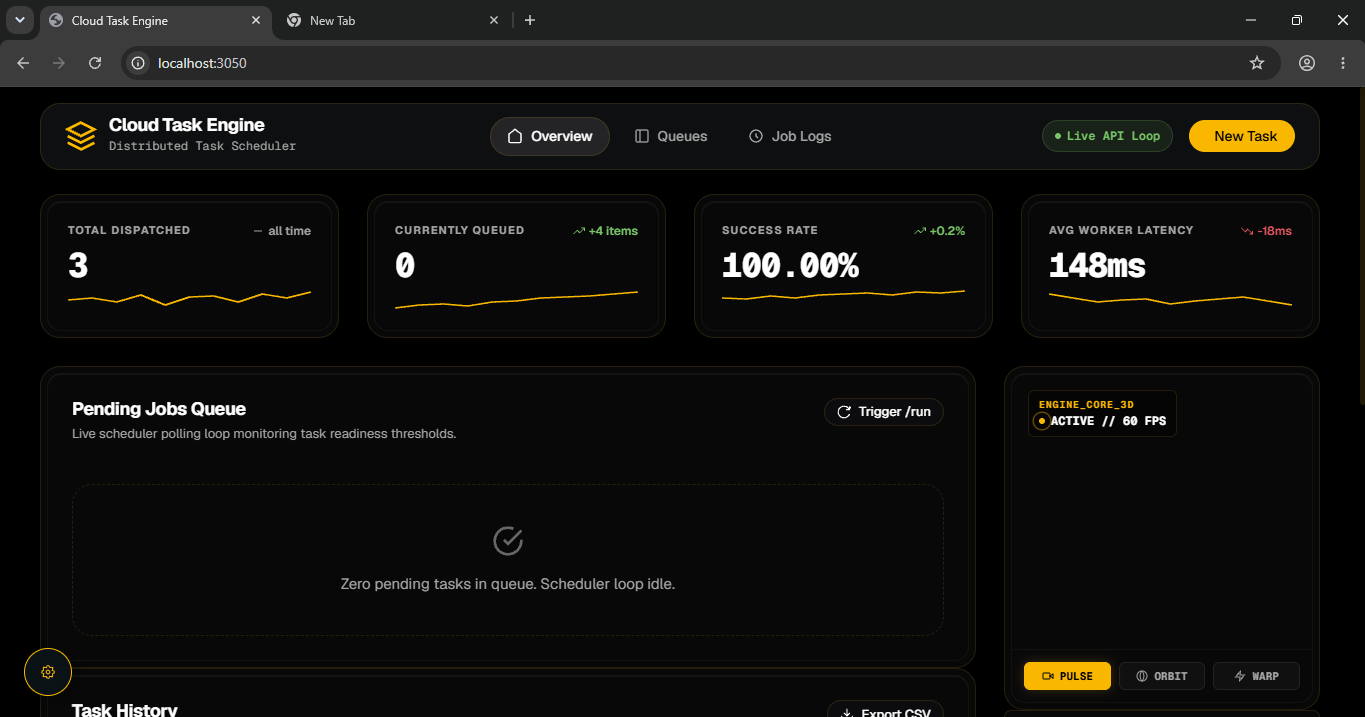The width and height of the screenshot is (1365, 717).
Task: Click the 148ms average latency value
Action: [x=1097, y=266]
